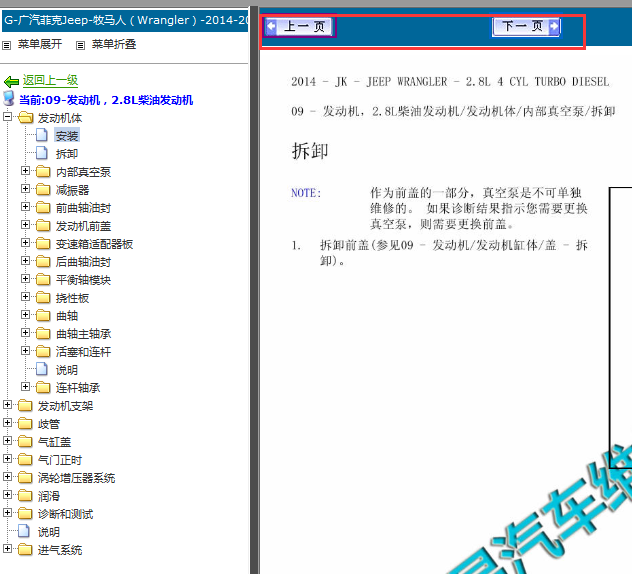Click the 润滑 folder icon
The image size is (632, 574).
click(x=25, y=495)
